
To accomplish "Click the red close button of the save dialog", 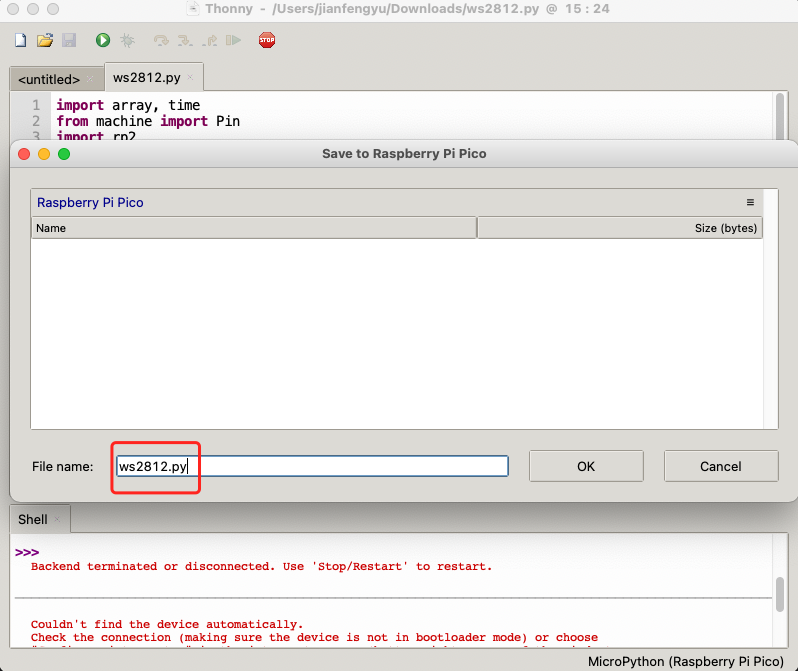I will 24,154.
